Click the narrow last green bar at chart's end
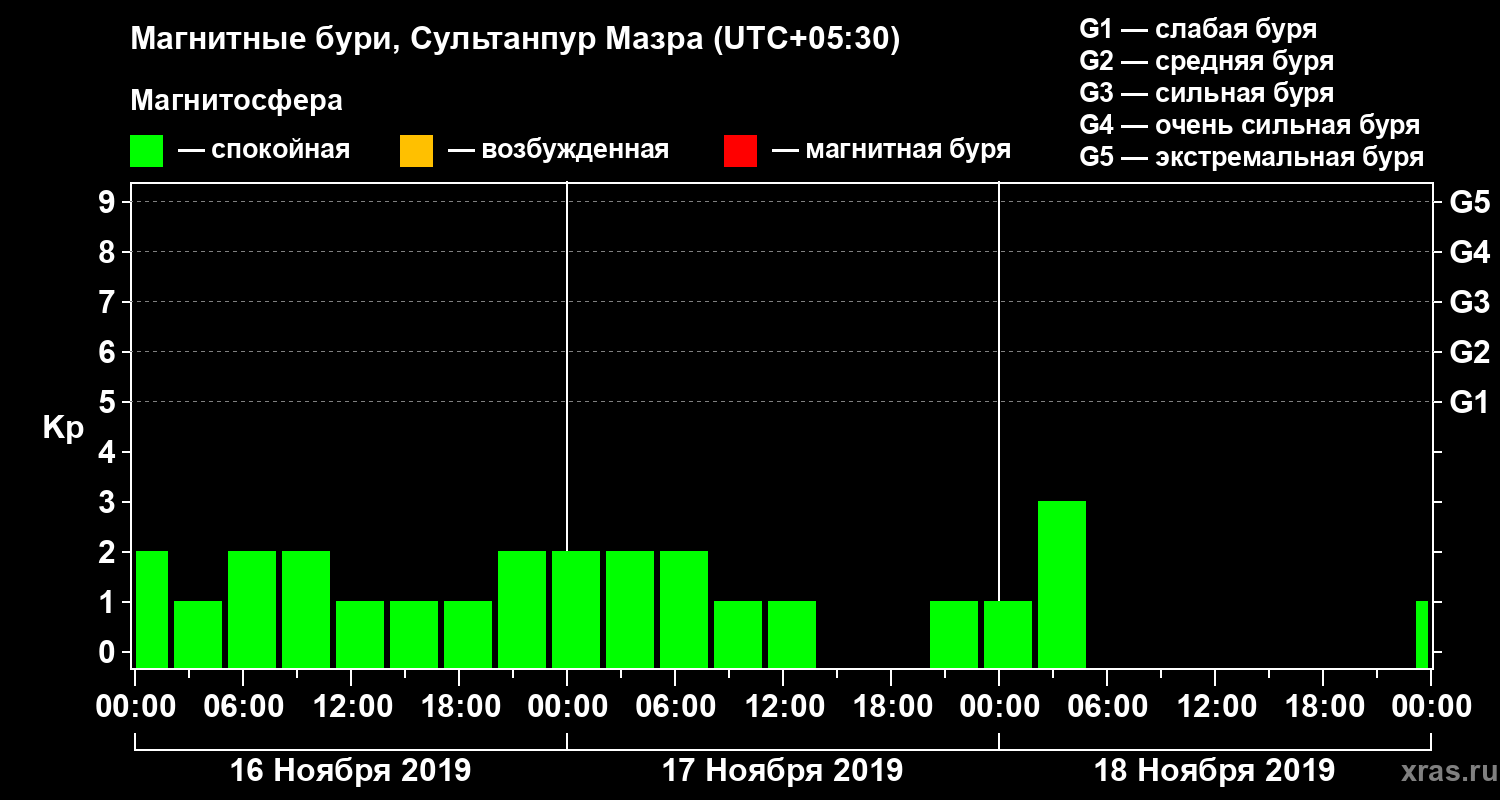The image size is (1500, 800). (1422, 634)
